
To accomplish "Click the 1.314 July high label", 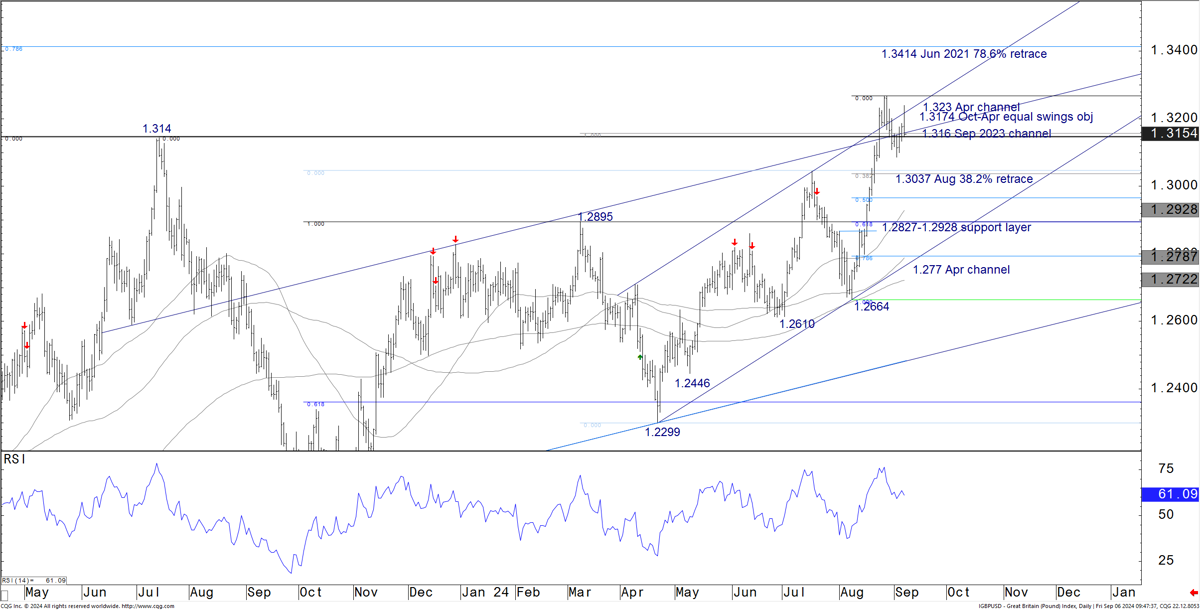I will (x=156, y=129).
